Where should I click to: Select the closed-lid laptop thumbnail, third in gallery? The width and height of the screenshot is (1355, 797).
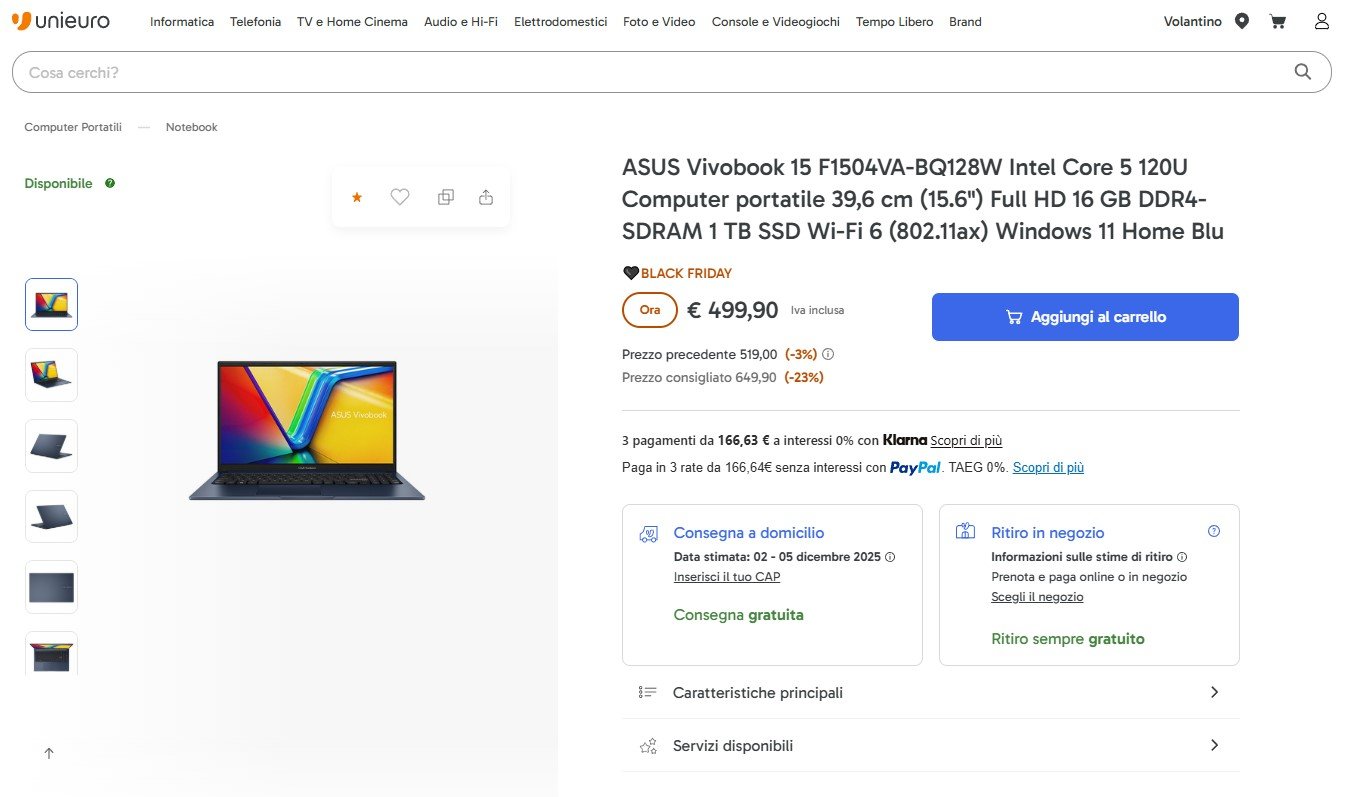coord(51,446)
